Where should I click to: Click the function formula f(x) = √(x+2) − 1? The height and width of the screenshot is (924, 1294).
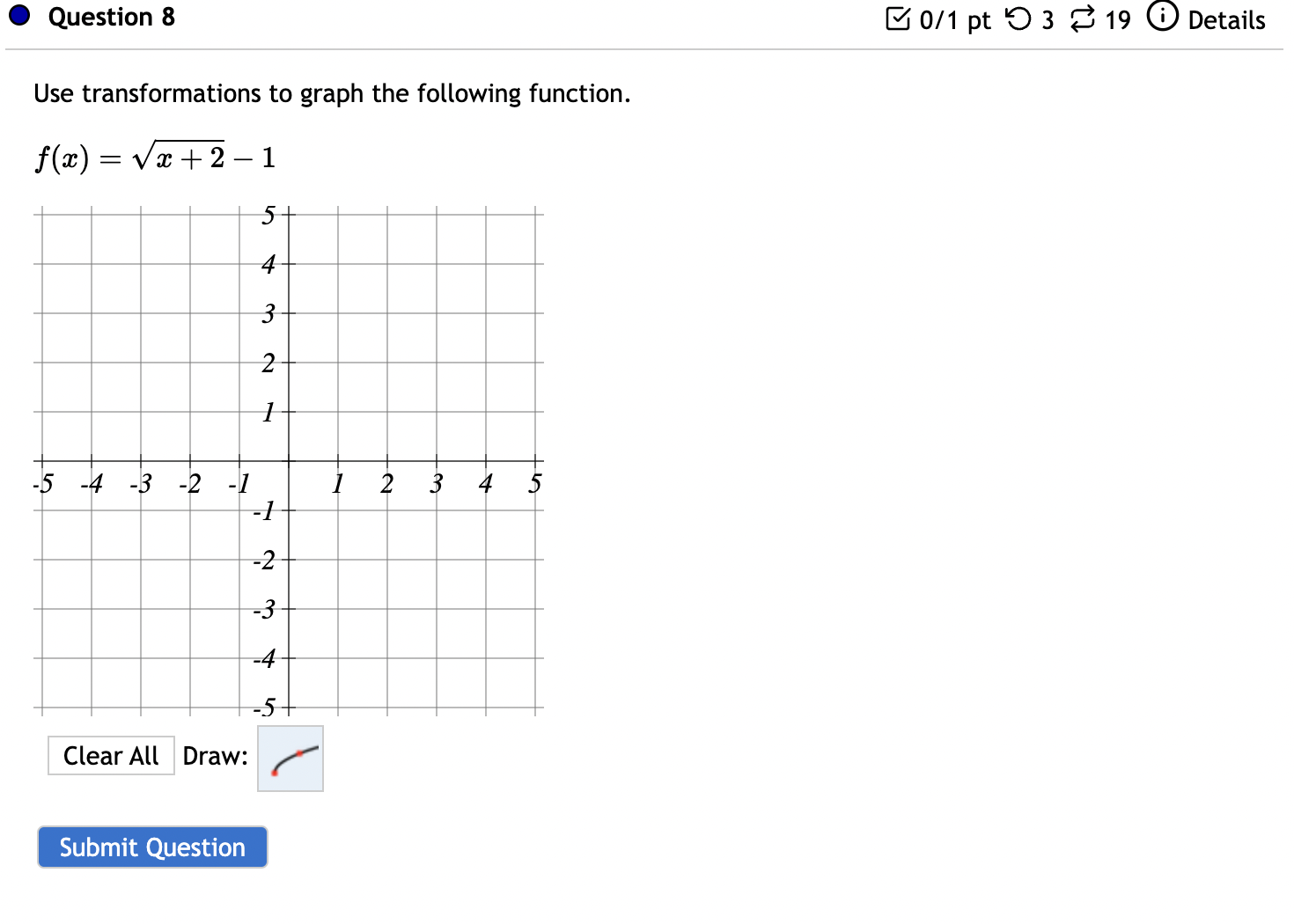click(x=155, y=154)
